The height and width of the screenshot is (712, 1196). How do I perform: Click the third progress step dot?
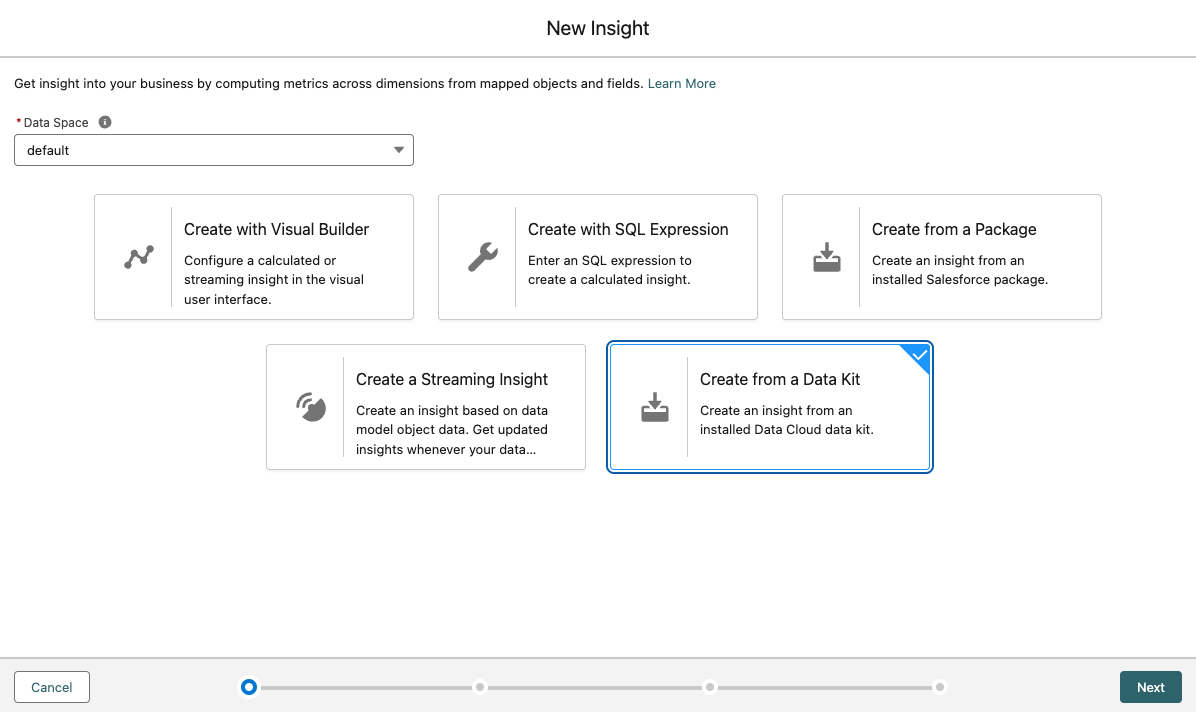pyautogui.click(x=710, y=687)
